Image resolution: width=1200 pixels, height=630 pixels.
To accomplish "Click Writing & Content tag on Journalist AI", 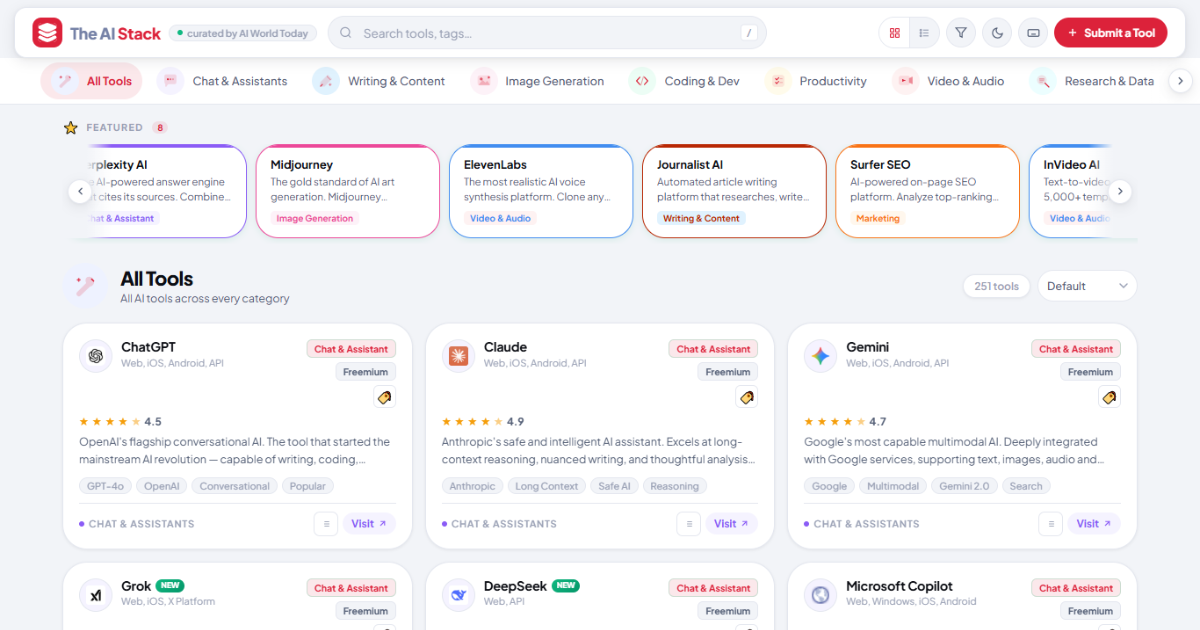I will click(x=701, y=218).
